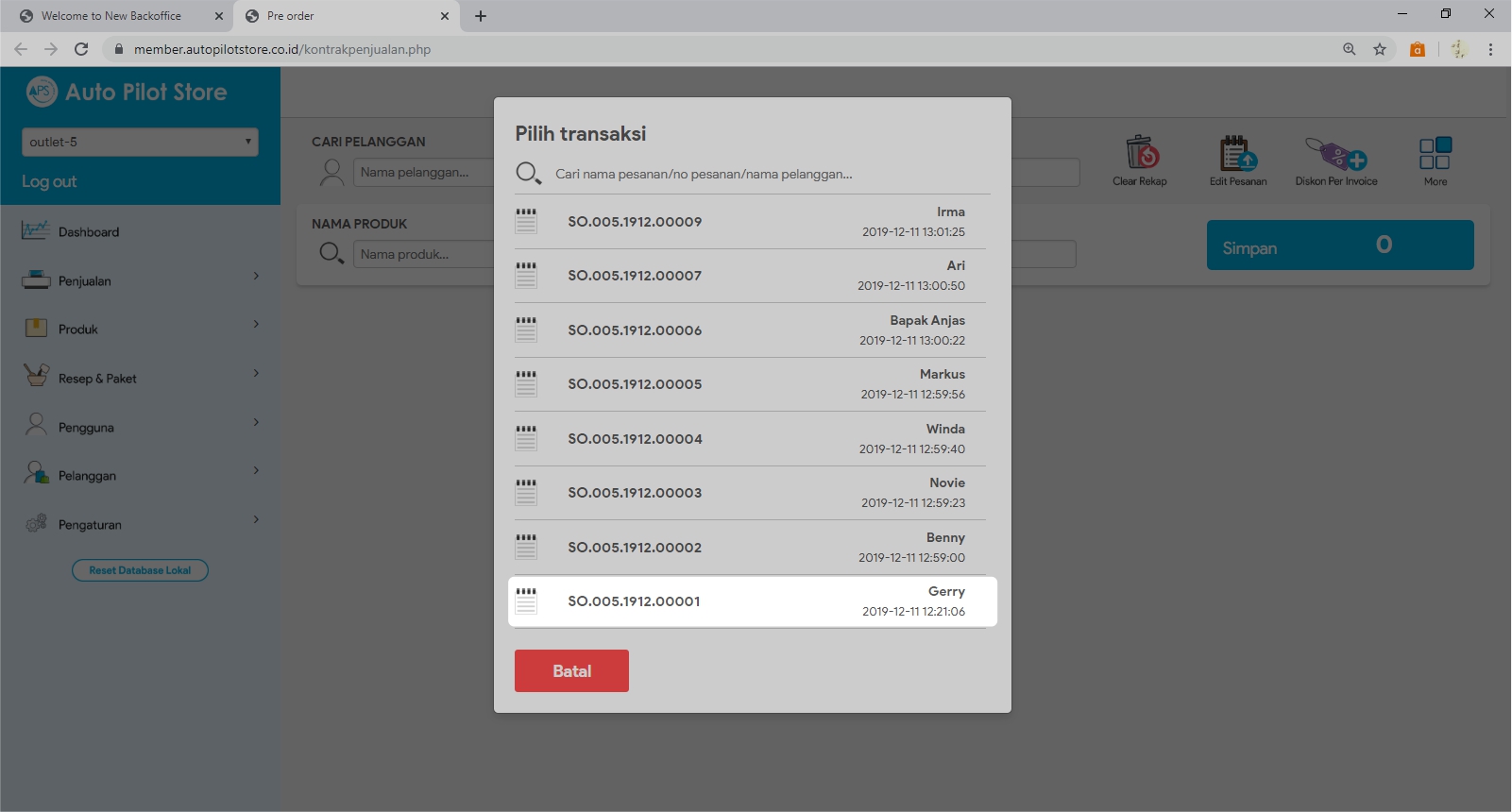The width and height of the screenshot is (1512, 812).
Task: Choose the Bapak Anjas order SO.005.1912.00006
Action: 751,330
